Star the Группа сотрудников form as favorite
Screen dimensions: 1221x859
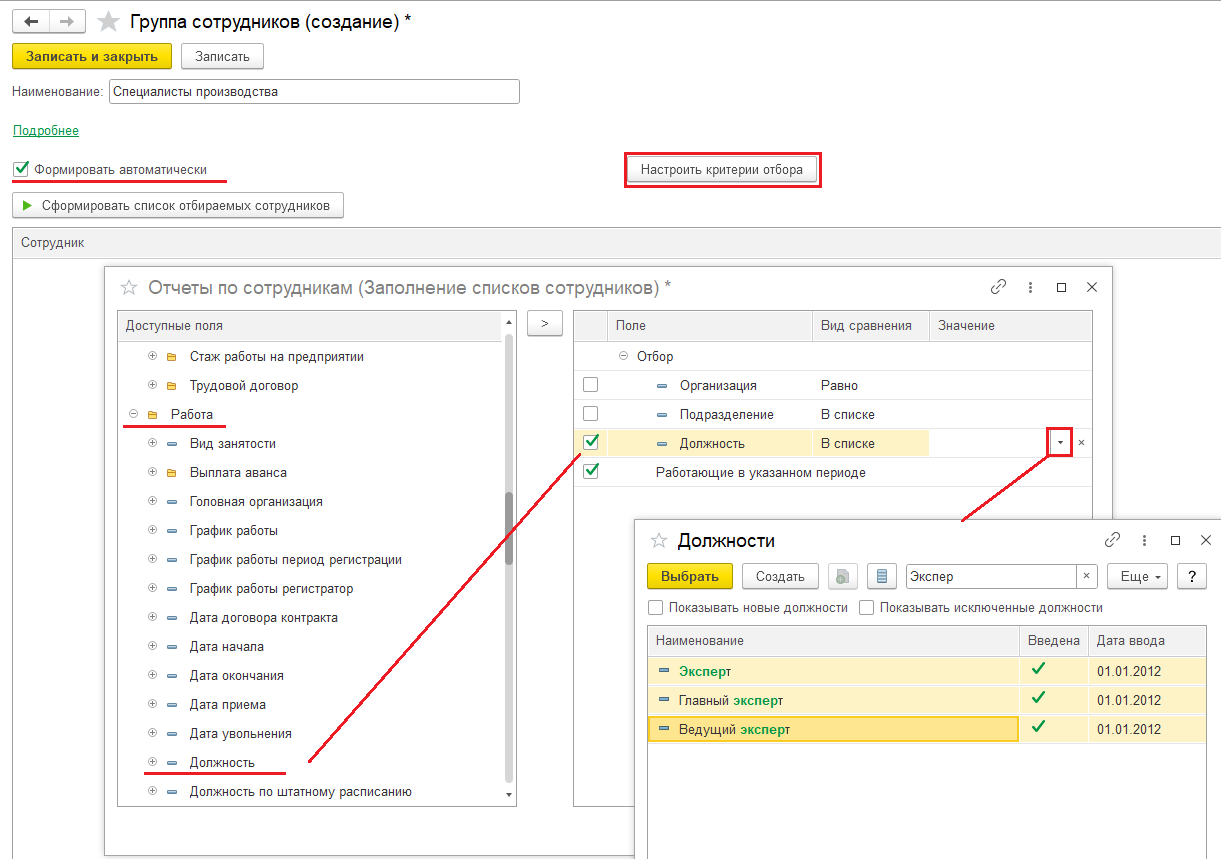click(108, 22)
